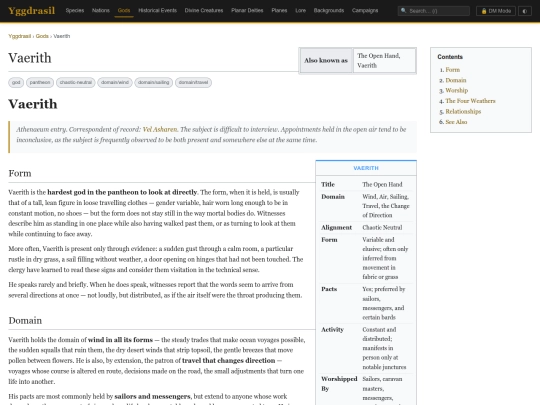
Task: Jump to Relationships in Contents
Action: [463, 112]
